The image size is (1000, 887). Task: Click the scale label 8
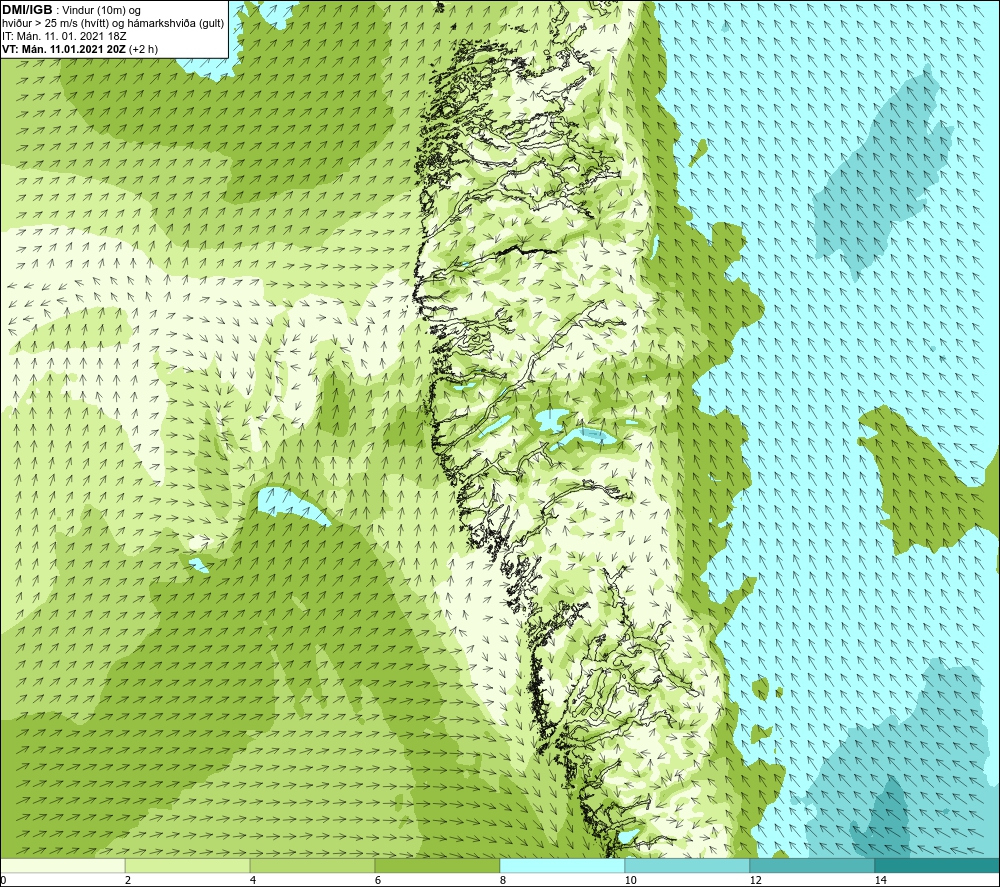[x=503, y=880]
